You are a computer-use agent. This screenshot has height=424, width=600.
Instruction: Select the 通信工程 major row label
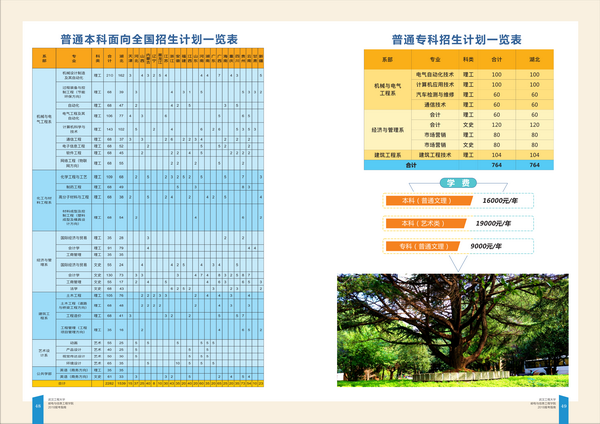point(73,139)
